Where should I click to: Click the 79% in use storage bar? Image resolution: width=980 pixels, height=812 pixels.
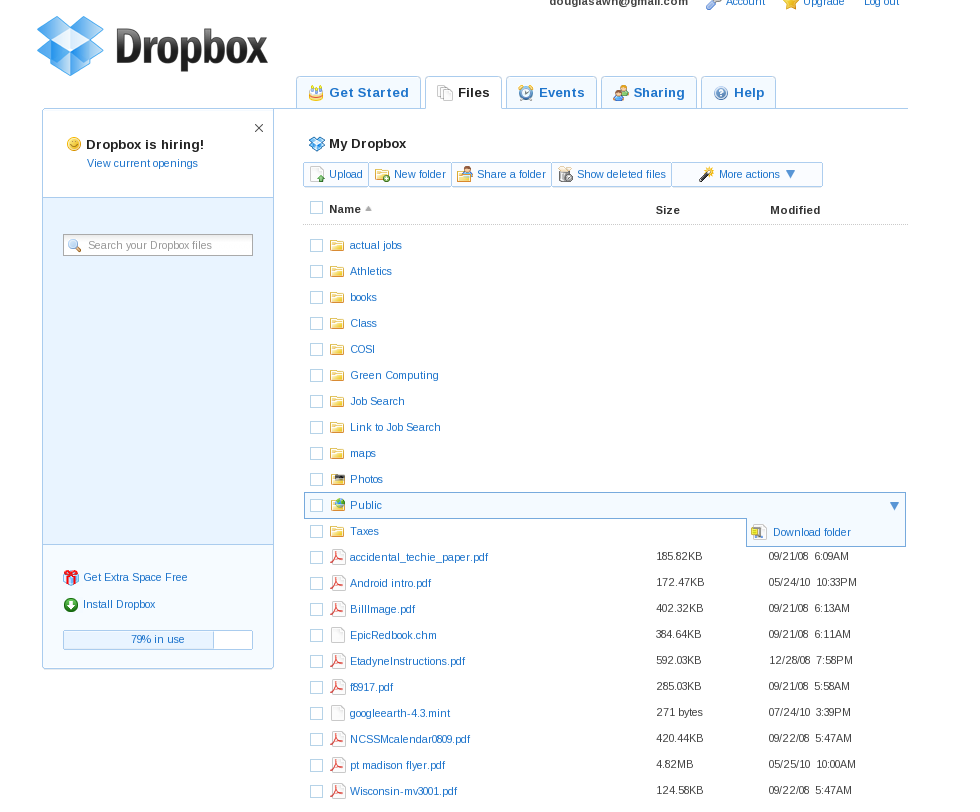[158, 640]
